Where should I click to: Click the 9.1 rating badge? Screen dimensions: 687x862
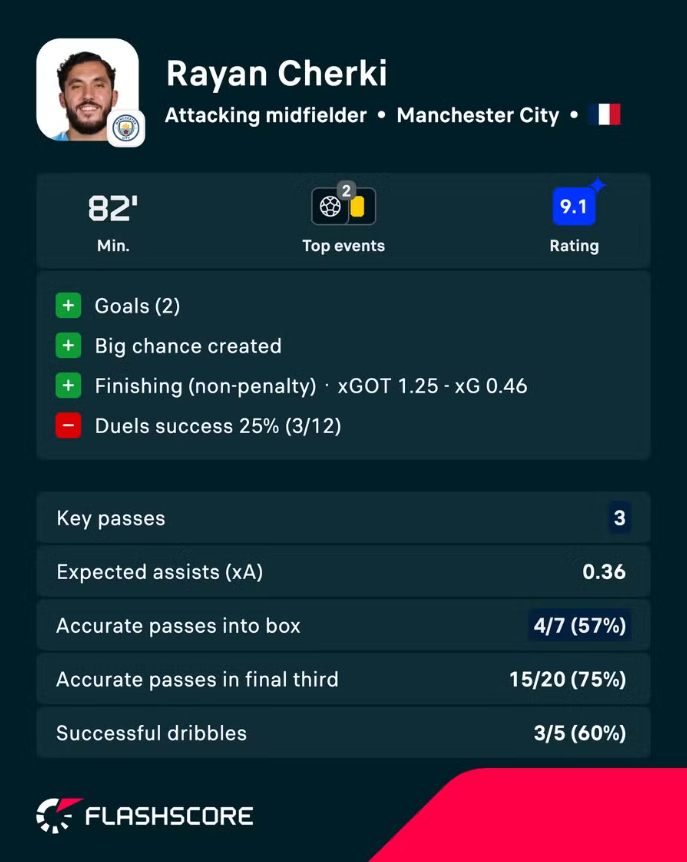pos(574,207)
